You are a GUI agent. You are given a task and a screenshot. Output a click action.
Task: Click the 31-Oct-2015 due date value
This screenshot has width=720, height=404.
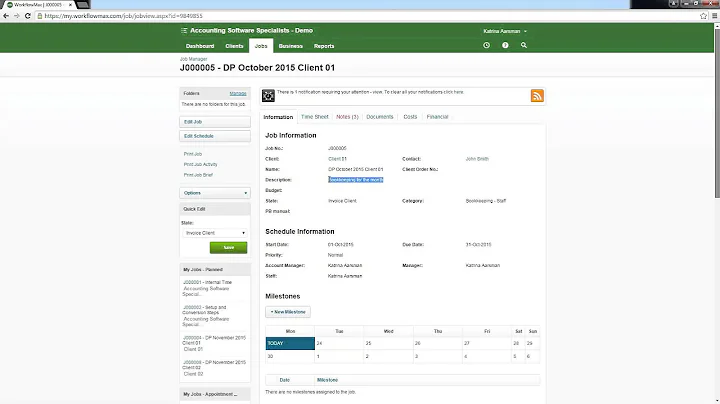pos(478,245)
